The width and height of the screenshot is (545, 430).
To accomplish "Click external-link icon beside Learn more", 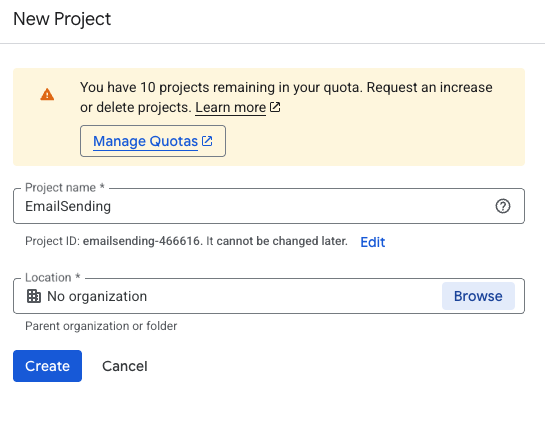I will click(275, 107).
